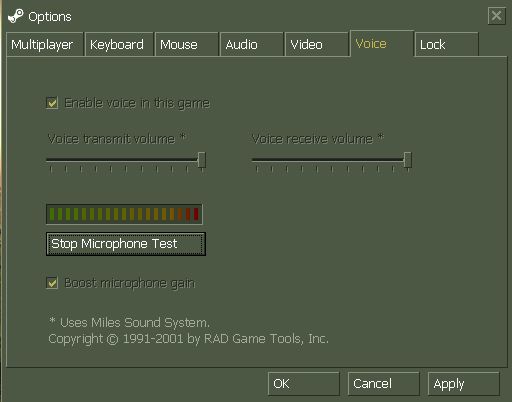Switch to the Multiplayer tab
The height and width of the screenshot is (402, 512).
(44, 44)
